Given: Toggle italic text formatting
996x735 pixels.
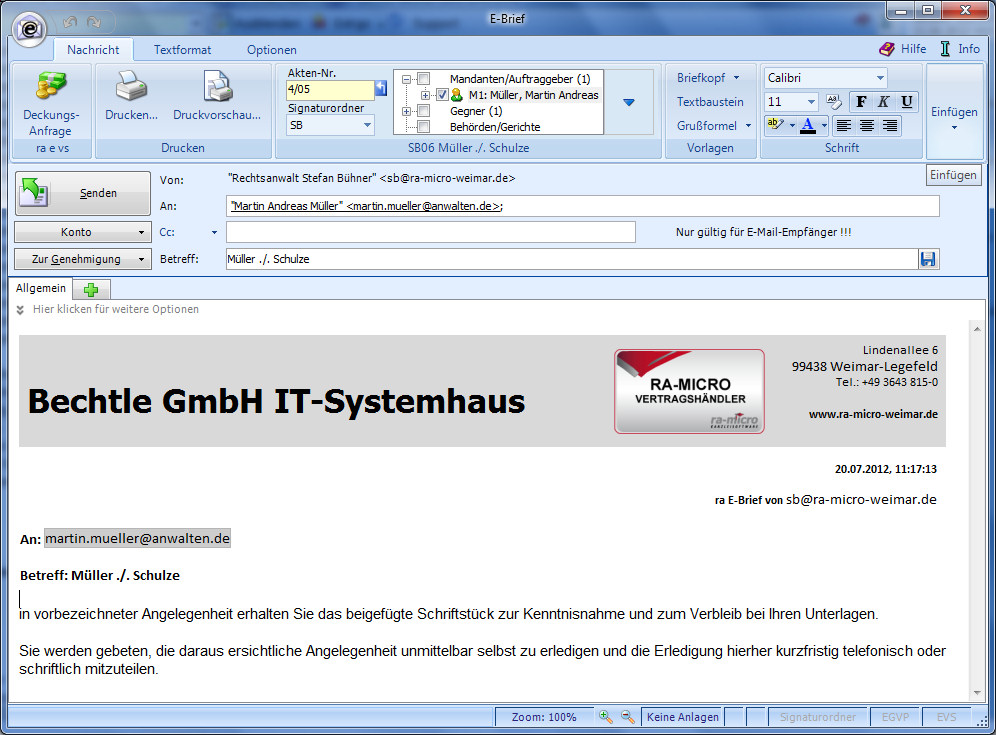Looking at the screenshot, I should pyautogui.click(x=883, y=102).
